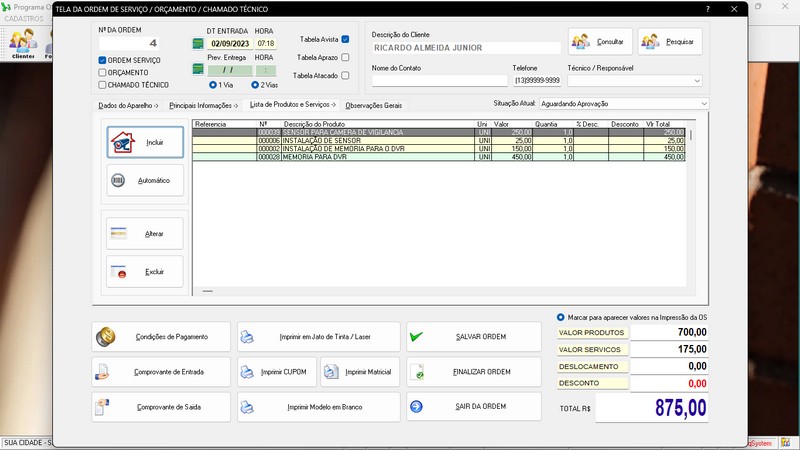The width and height of the screenshot is (800, 450).
Task: Click the Nome do Contato input field
Action: pos(439,80)
